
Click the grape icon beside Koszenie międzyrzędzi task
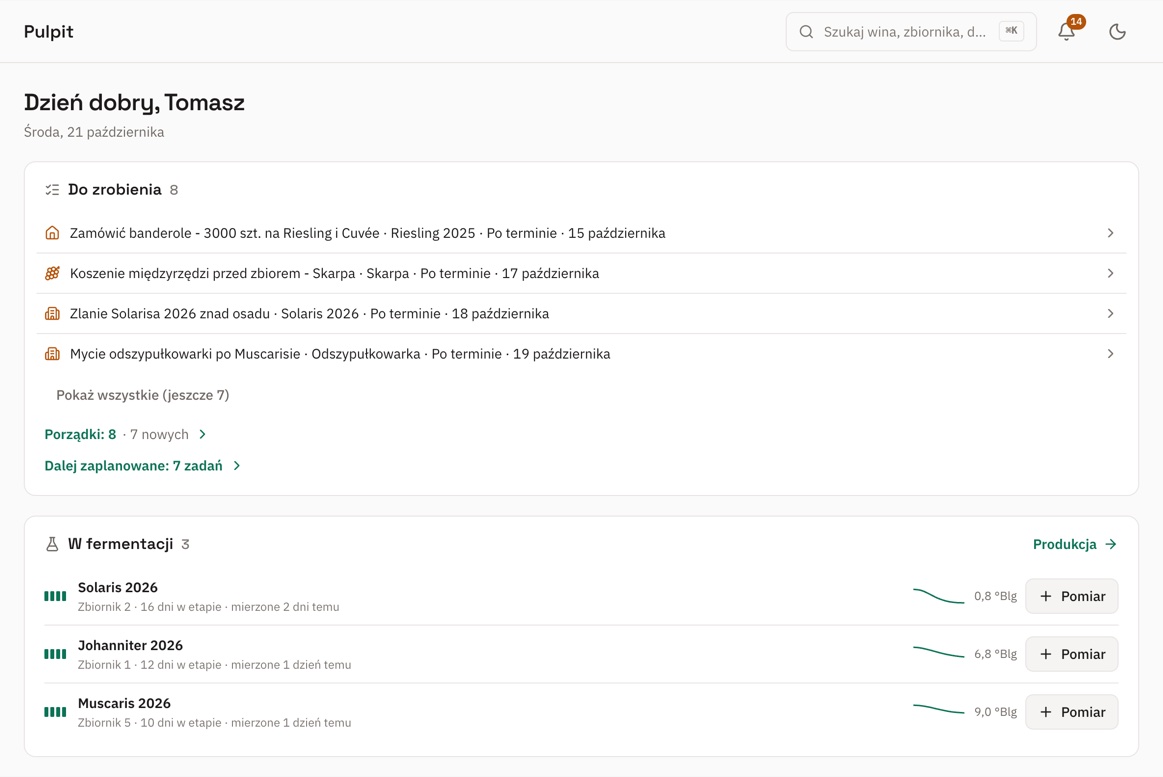click(52, 273)
